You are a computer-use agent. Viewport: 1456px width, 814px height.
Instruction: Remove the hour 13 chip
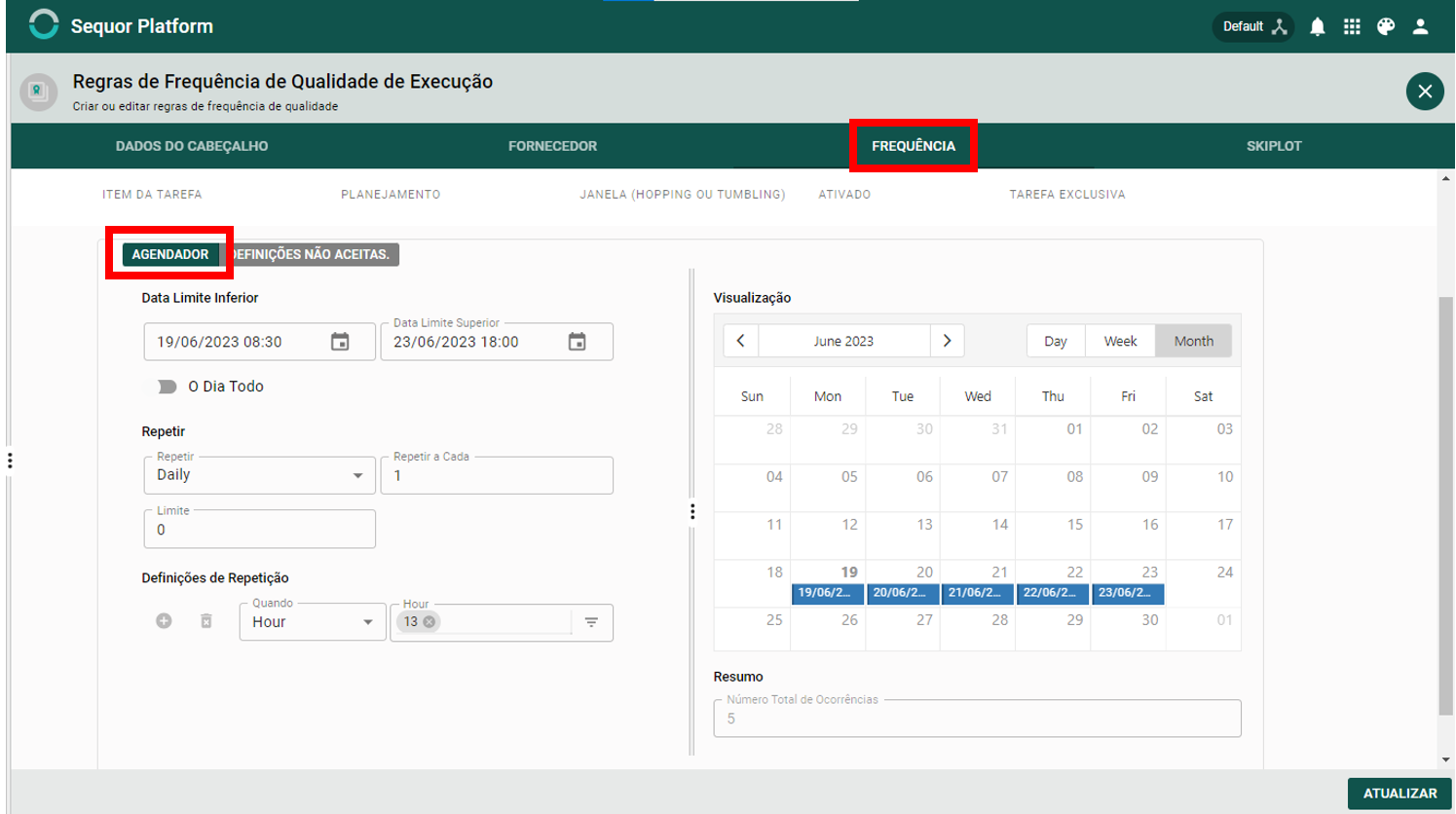tap(429, 621)
